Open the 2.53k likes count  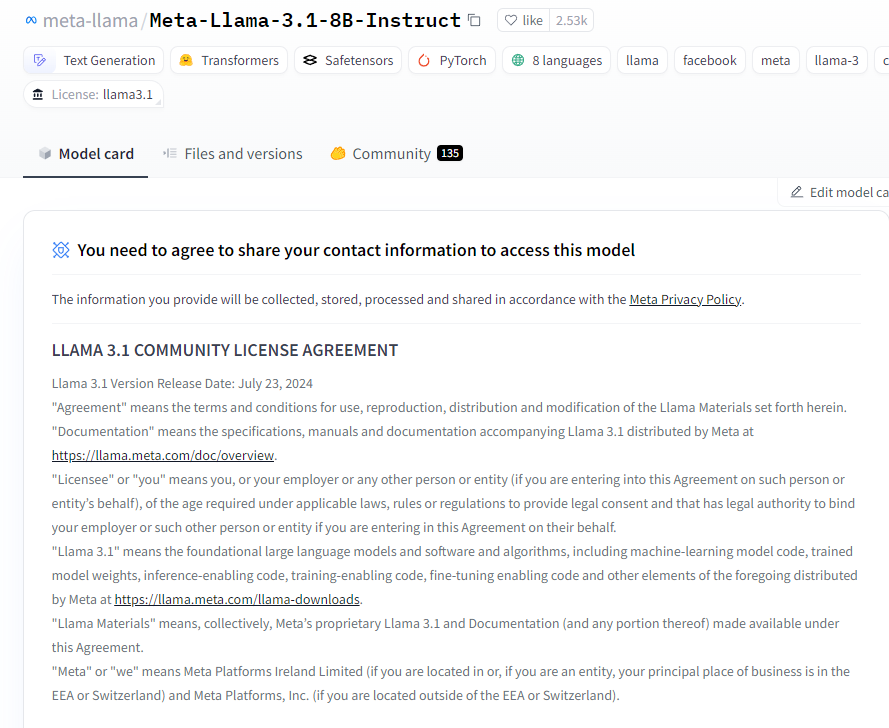click(x=572, y=20)
